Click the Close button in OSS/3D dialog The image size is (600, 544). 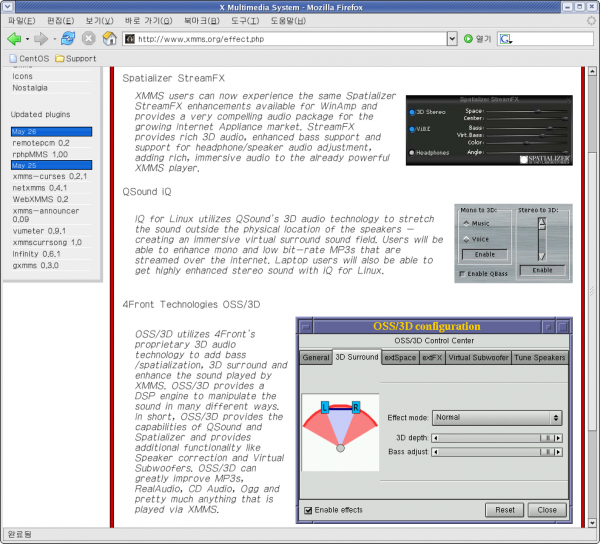[547, 510]
